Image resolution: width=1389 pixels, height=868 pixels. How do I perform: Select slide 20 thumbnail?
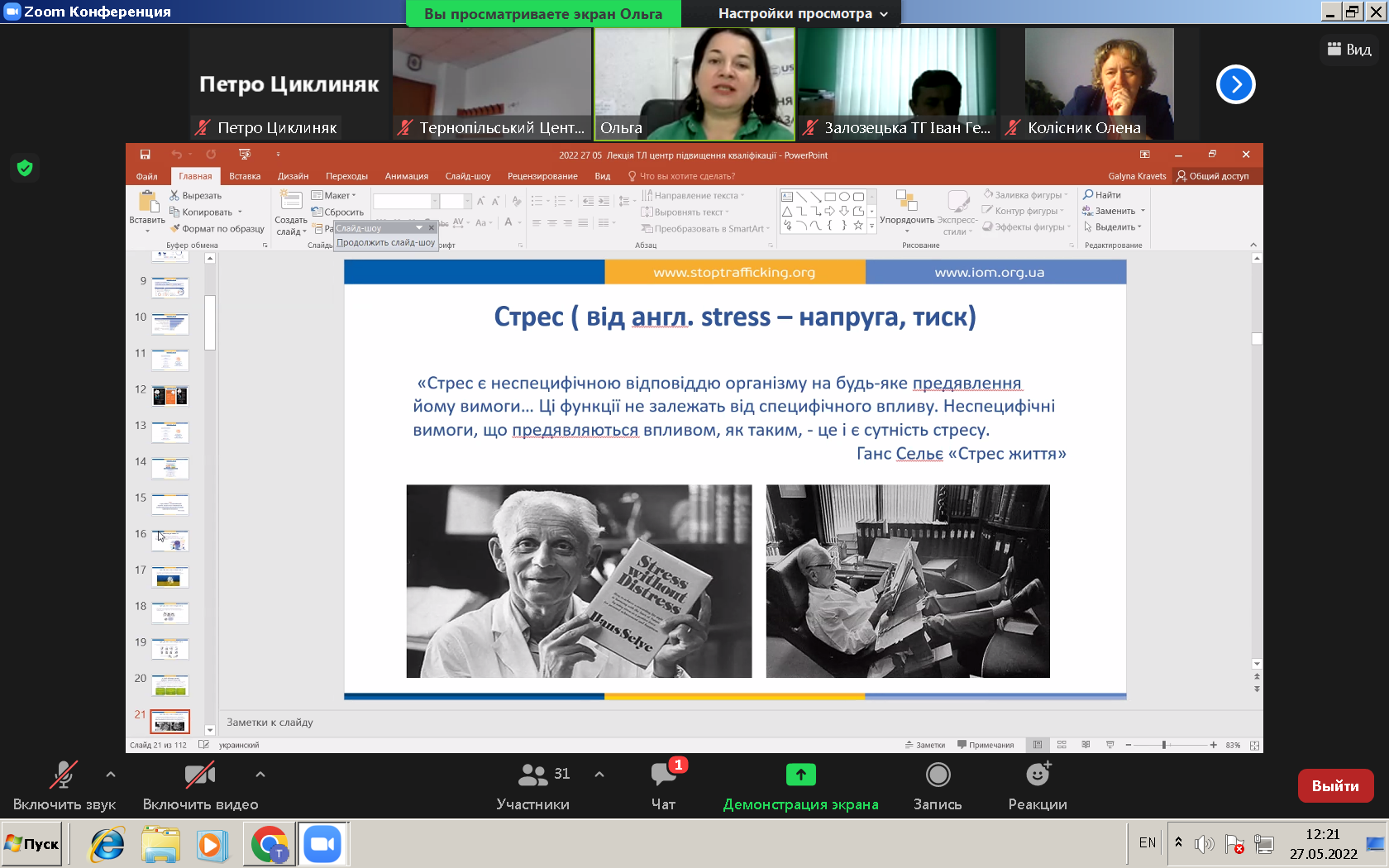[170, 685]
